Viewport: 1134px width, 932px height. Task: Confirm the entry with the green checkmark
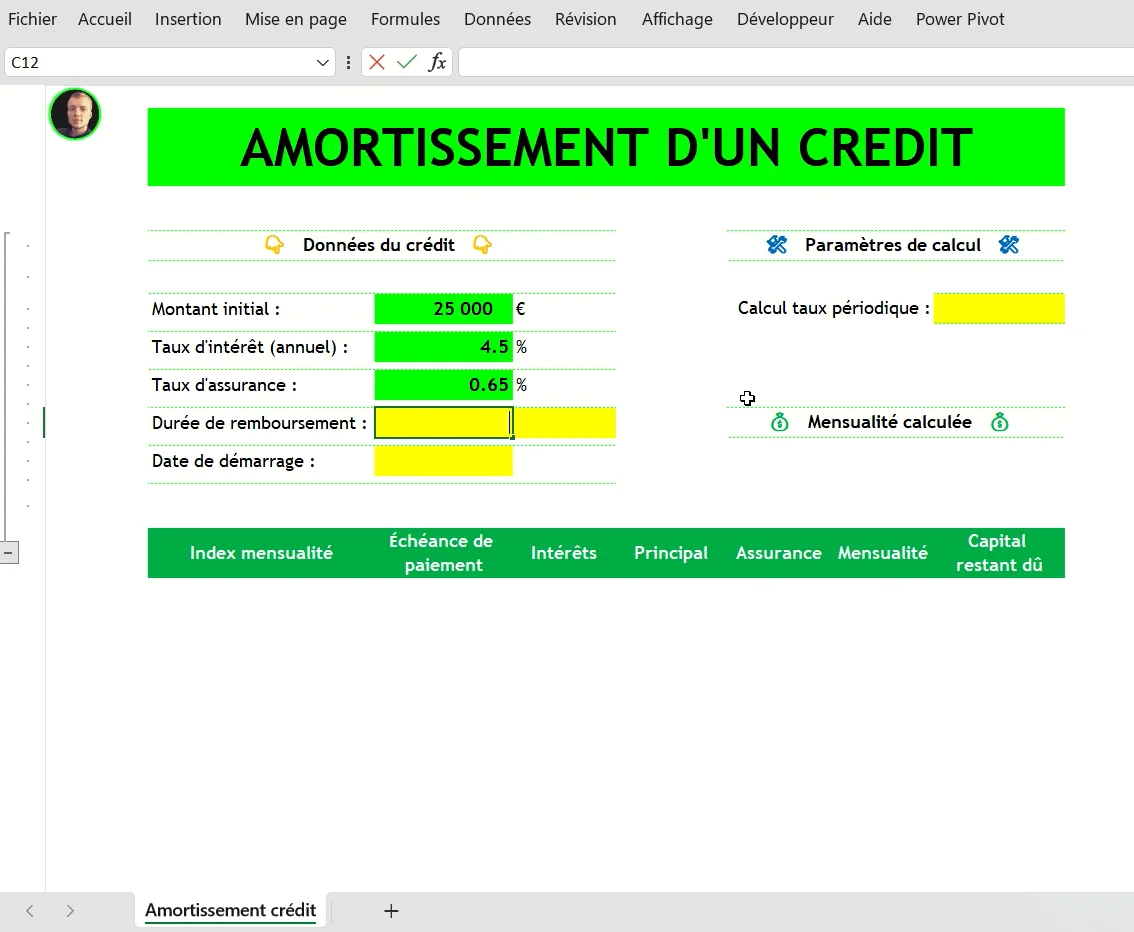click(407, 62)
